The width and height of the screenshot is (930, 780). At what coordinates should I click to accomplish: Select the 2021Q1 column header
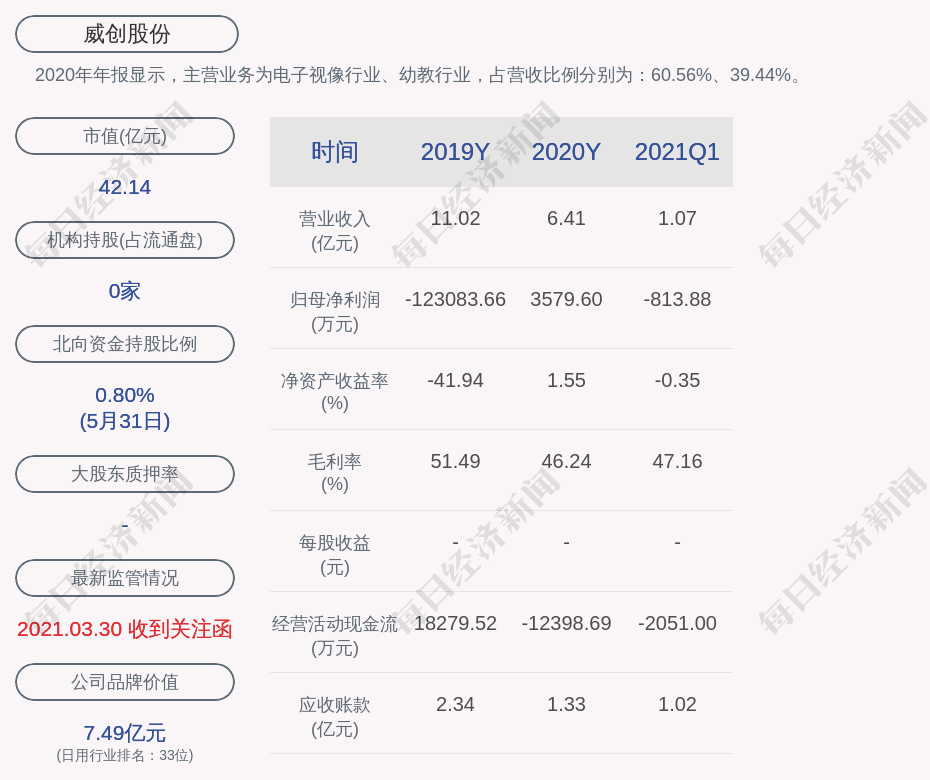coord(677,152)
